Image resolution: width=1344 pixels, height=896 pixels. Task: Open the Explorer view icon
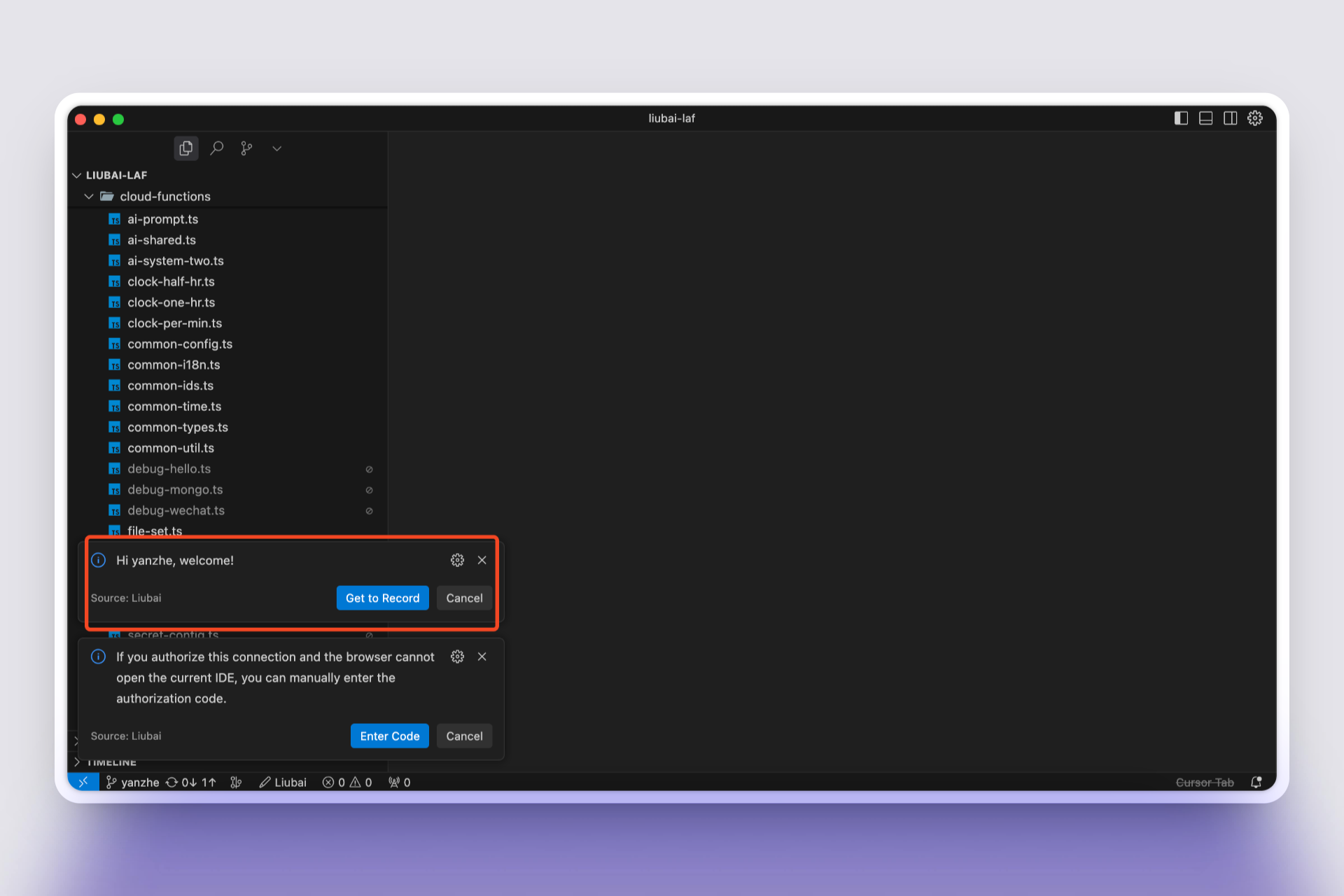point(185,148)
